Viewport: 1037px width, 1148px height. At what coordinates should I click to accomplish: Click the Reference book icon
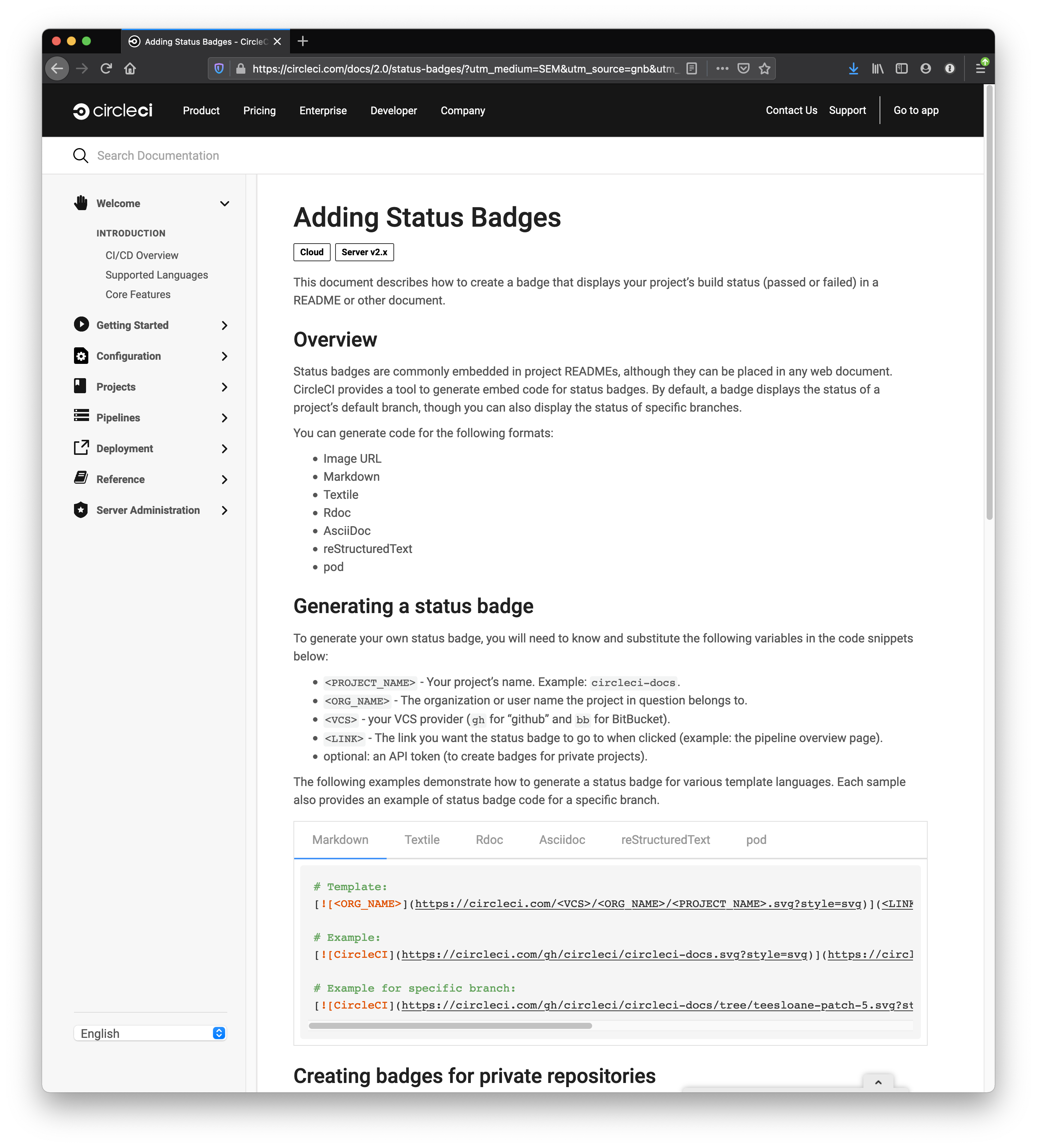tap(82, 479)
